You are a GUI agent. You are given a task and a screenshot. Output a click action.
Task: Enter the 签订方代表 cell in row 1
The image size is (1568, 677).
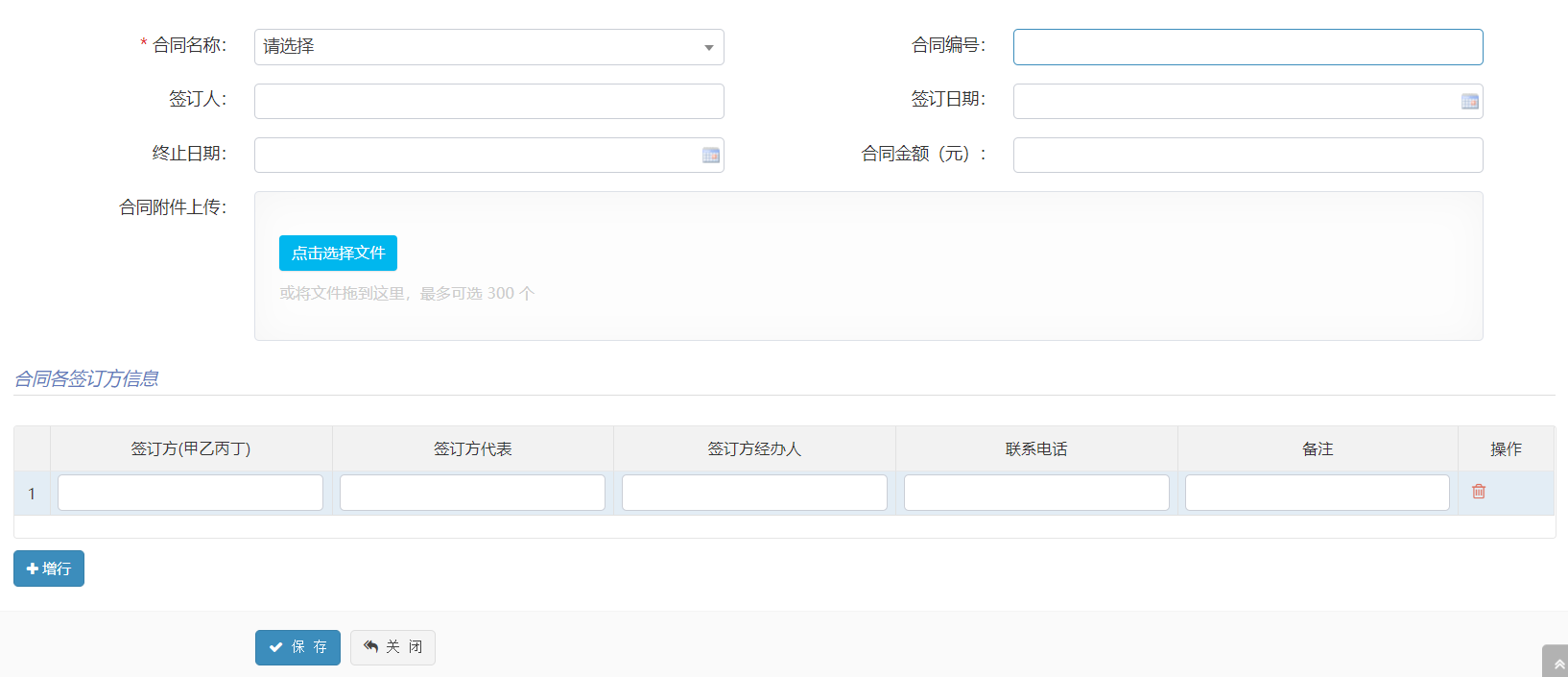[x=472, y=493]
